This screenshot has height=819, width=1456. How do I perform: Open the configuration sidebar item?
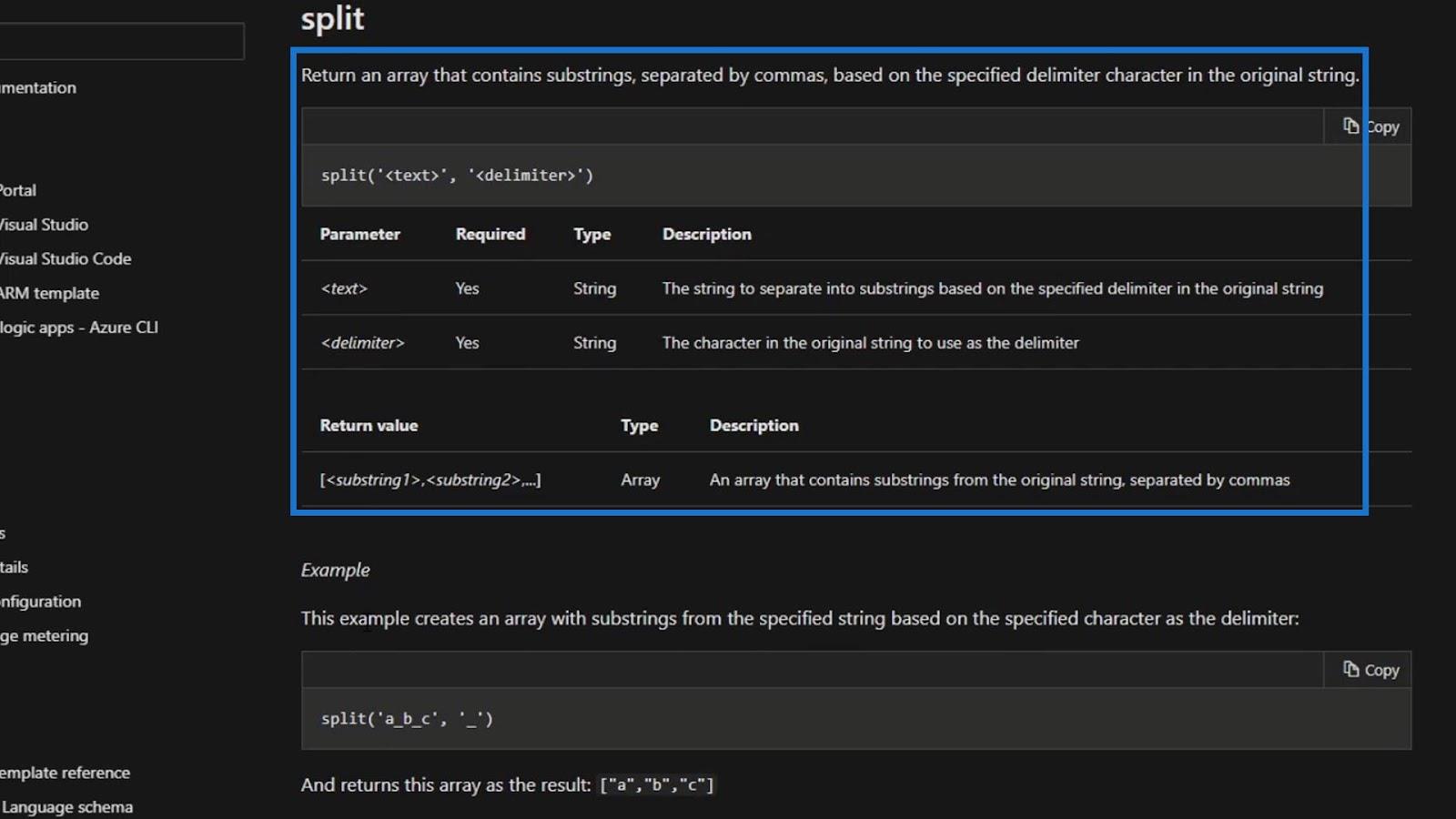coord(40,602)
